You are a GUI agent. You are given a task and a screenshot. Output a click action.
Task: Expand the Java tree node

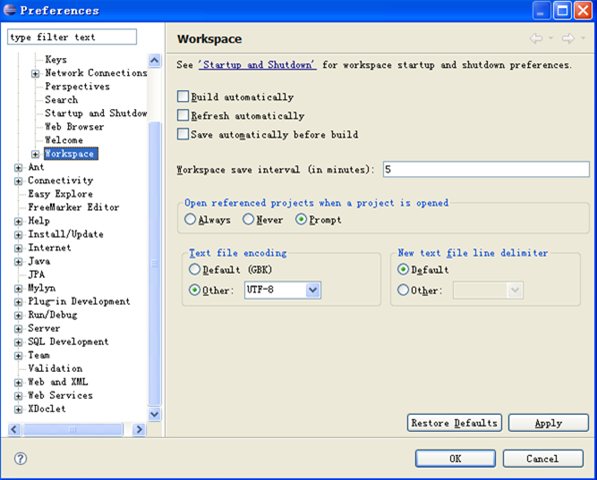pos(18,262)
